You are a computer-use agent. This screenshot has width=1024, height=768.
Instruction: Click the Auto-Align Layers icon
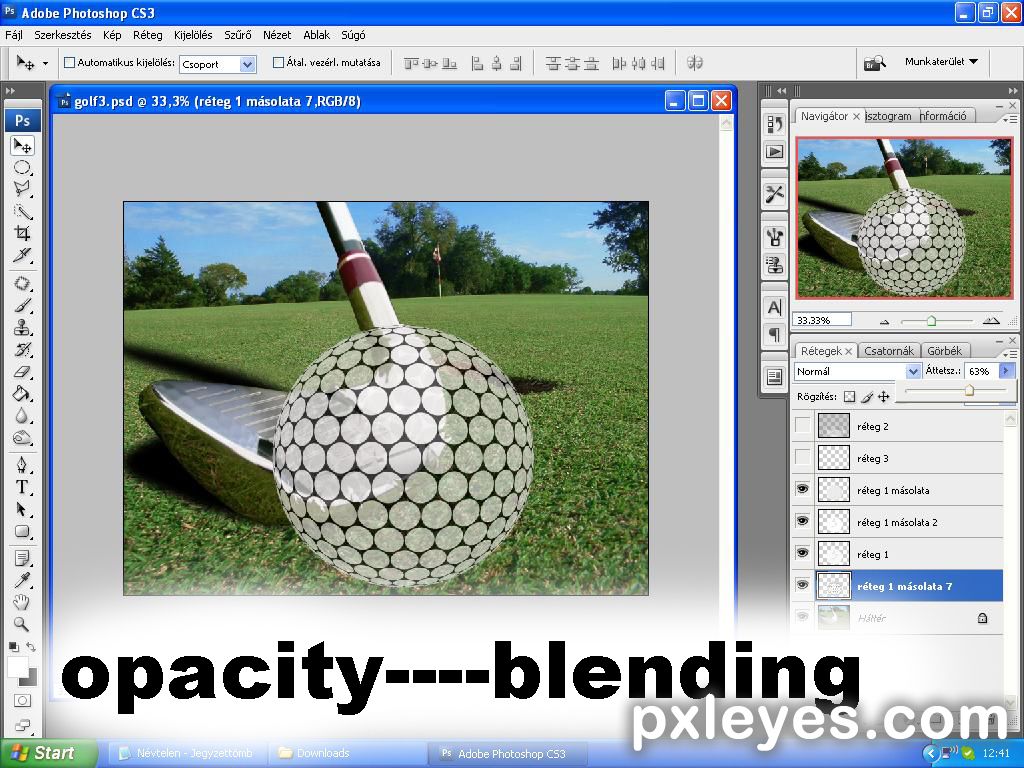(695, 63)
